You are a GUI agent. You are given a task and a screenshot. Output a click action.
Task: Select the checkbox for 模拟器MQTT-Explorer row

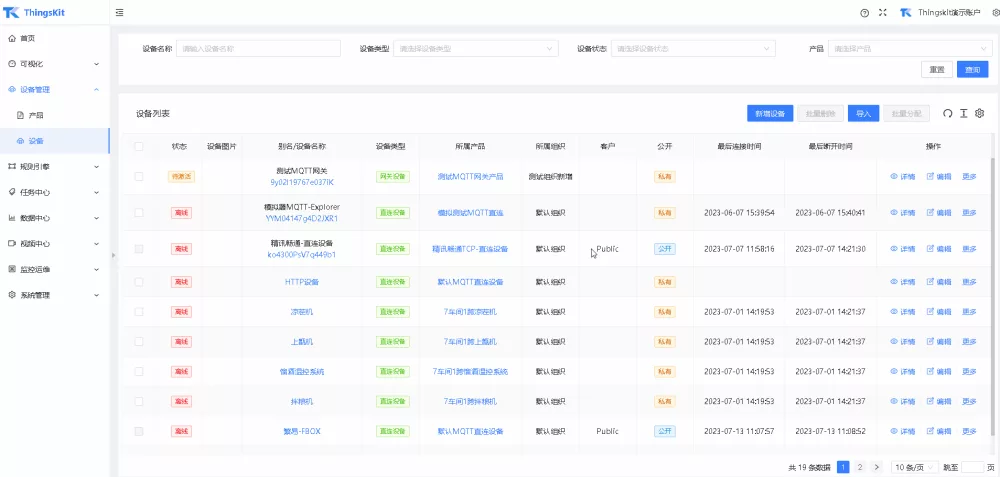pyautogui.click(x=139, y=212)
